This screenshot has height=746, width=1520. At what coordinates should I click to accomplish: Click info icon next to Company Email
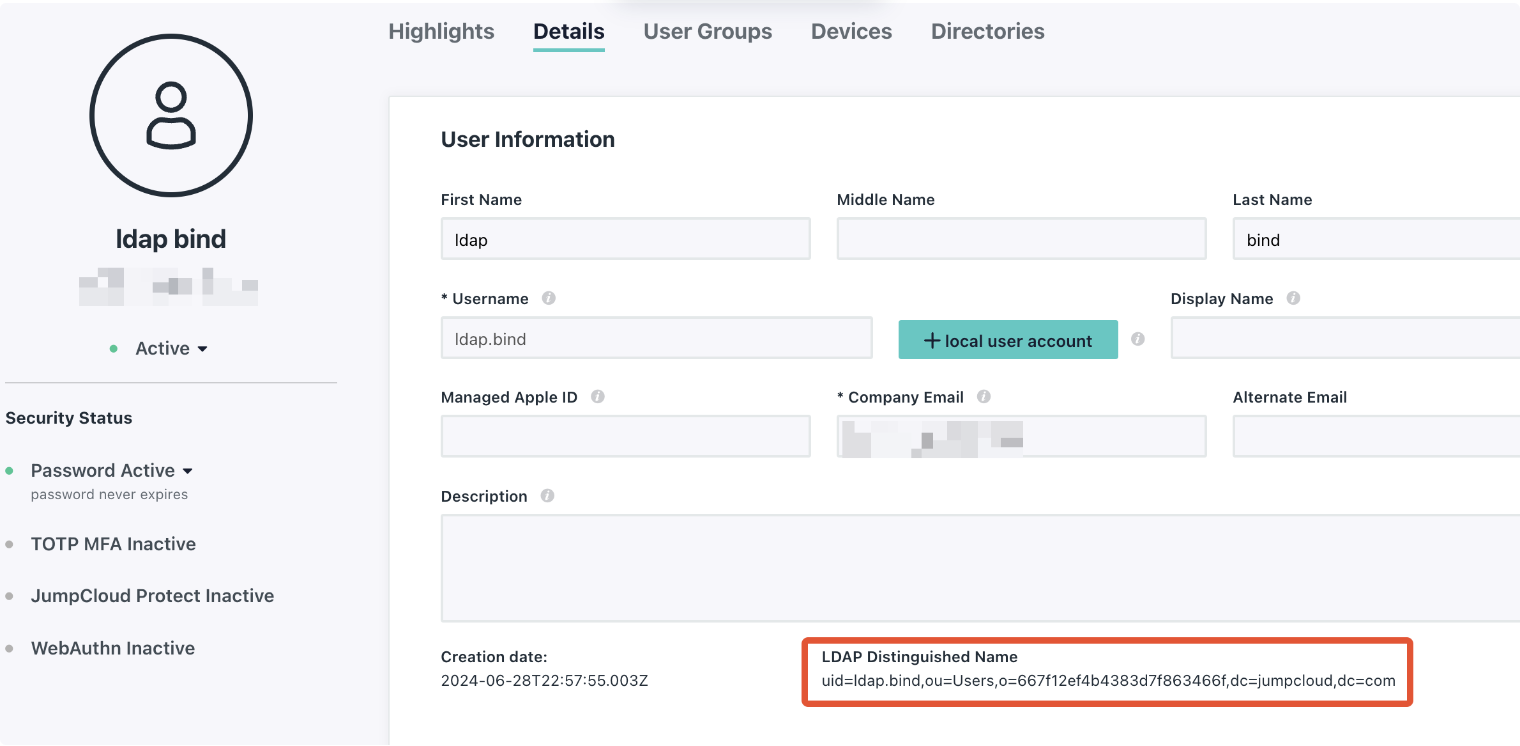984,397
